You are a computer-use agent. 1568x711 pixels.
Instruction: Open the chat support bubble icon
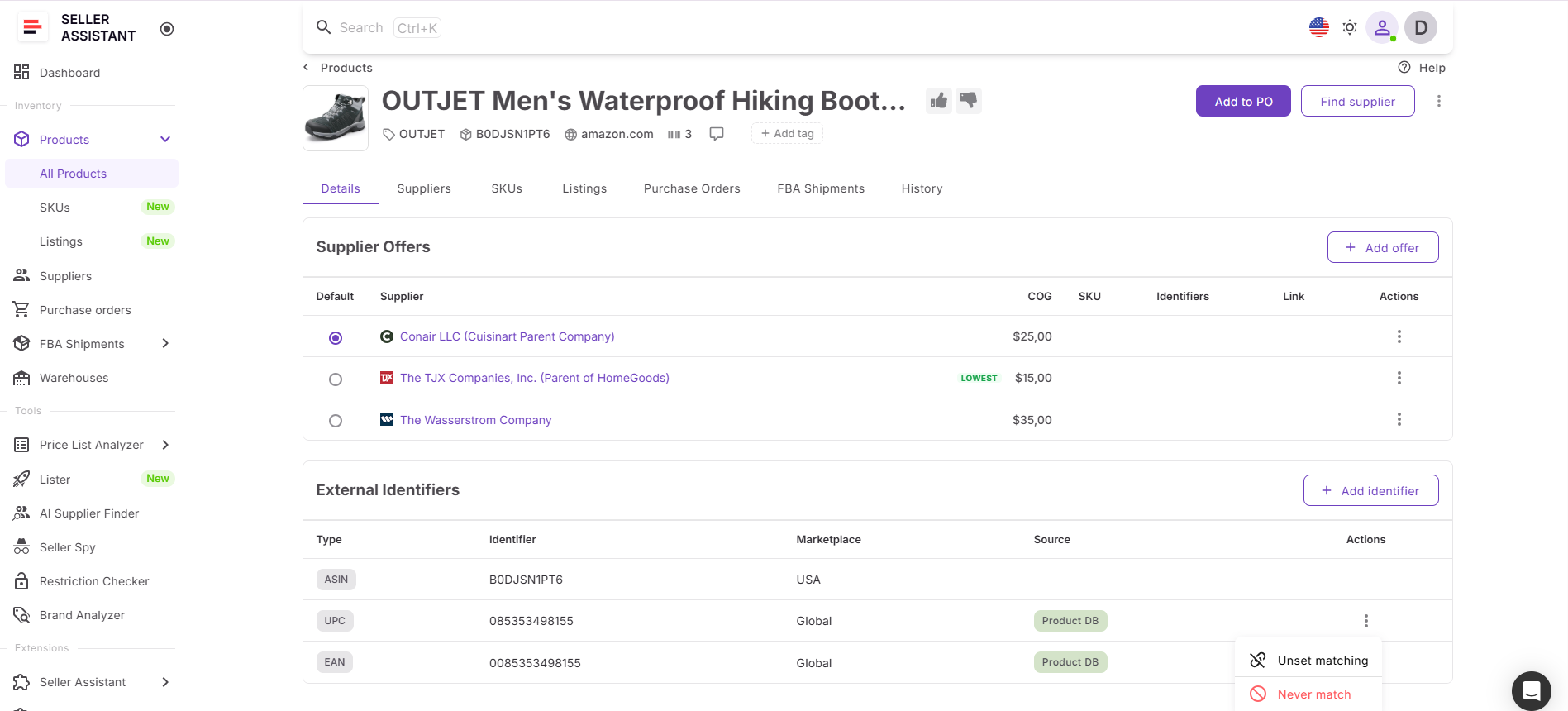pos(1531,690)
